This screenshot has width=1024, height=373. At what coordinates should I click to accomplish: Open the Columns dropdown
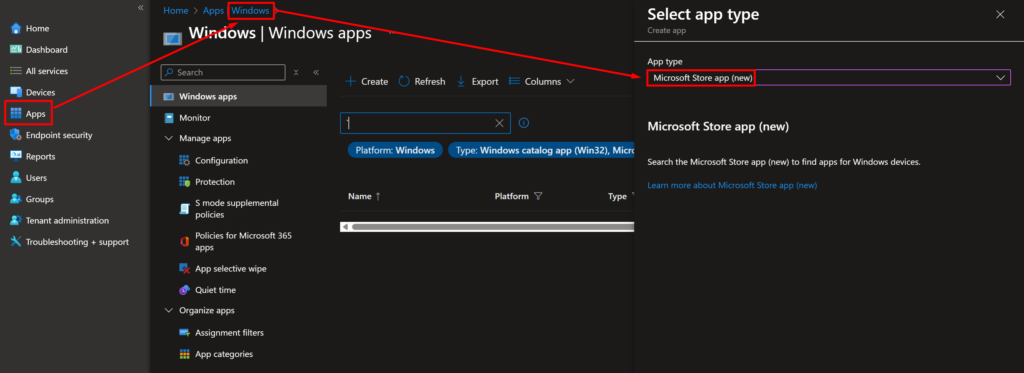541,82
